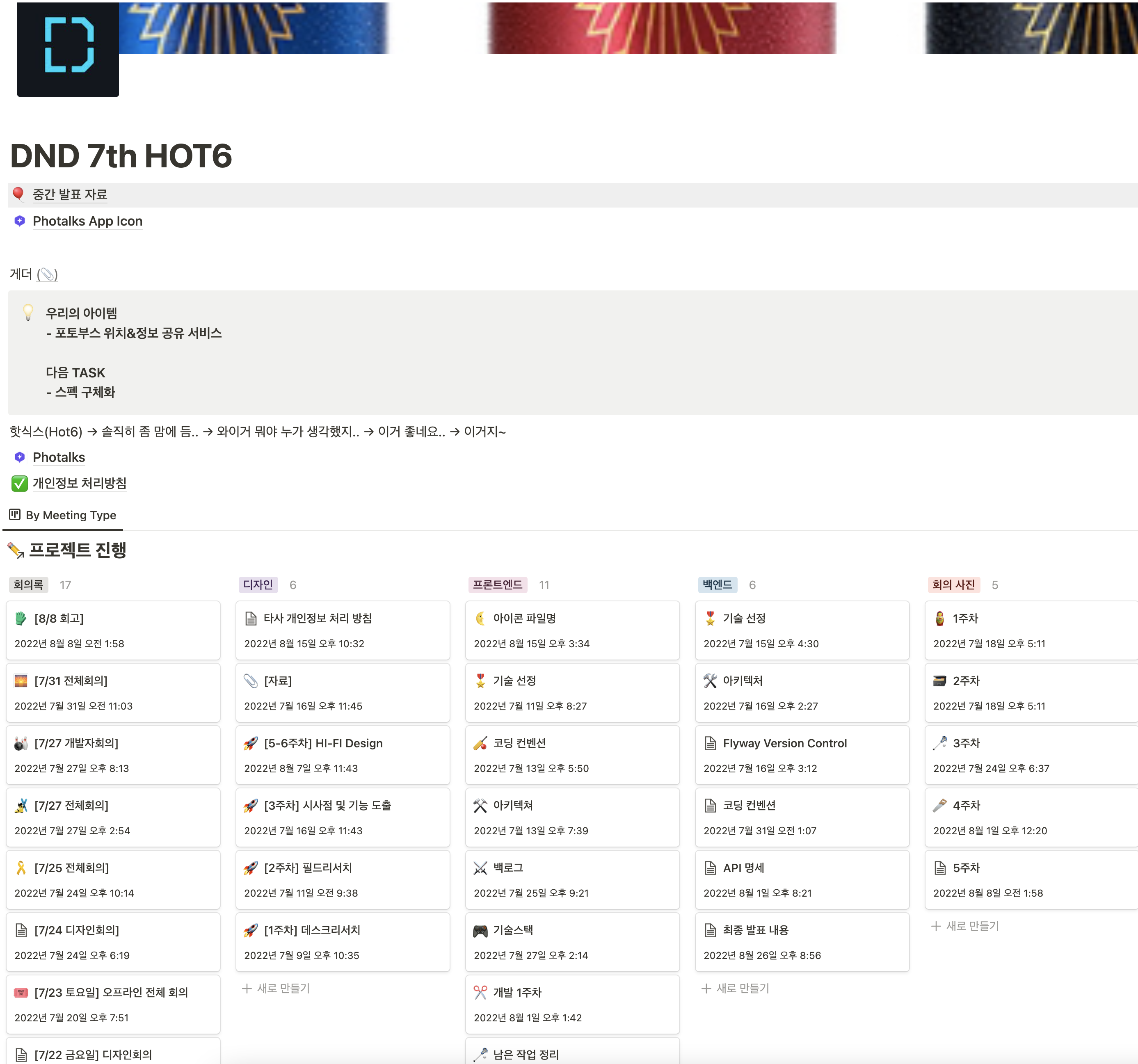Click the Photalks App Icon page icon
1138x1064 pixels.
coord(19,221)
